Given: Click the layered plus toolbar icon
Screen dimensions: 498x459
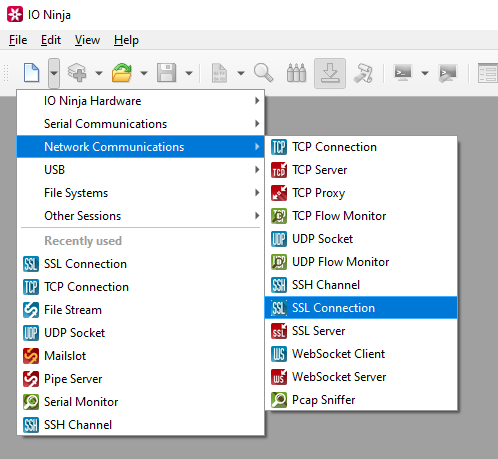Looking at the screenshot, I should click(x=77, y=73).
